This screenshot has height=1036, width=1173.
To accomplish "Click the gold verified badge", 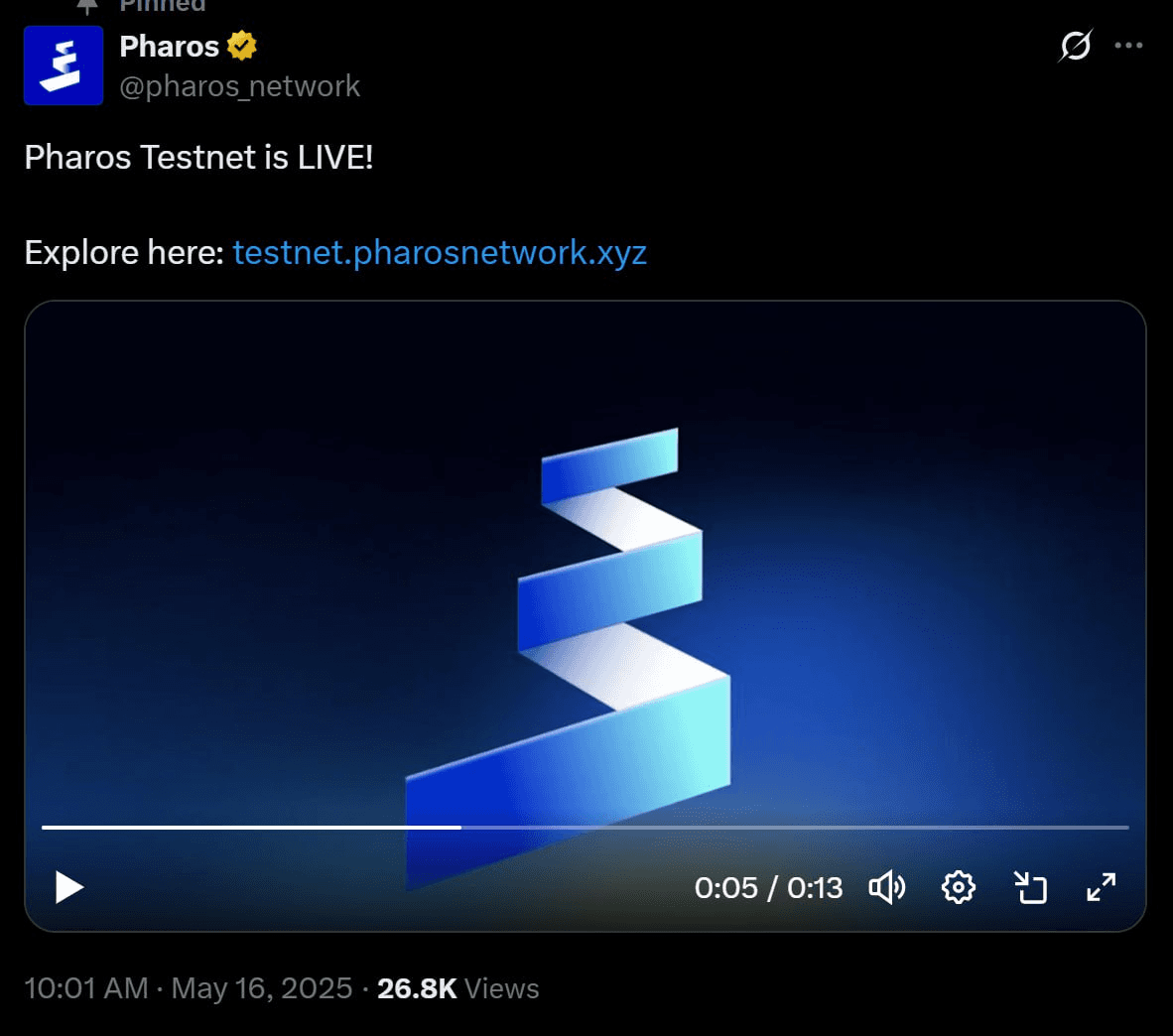I will coord(241,46).
